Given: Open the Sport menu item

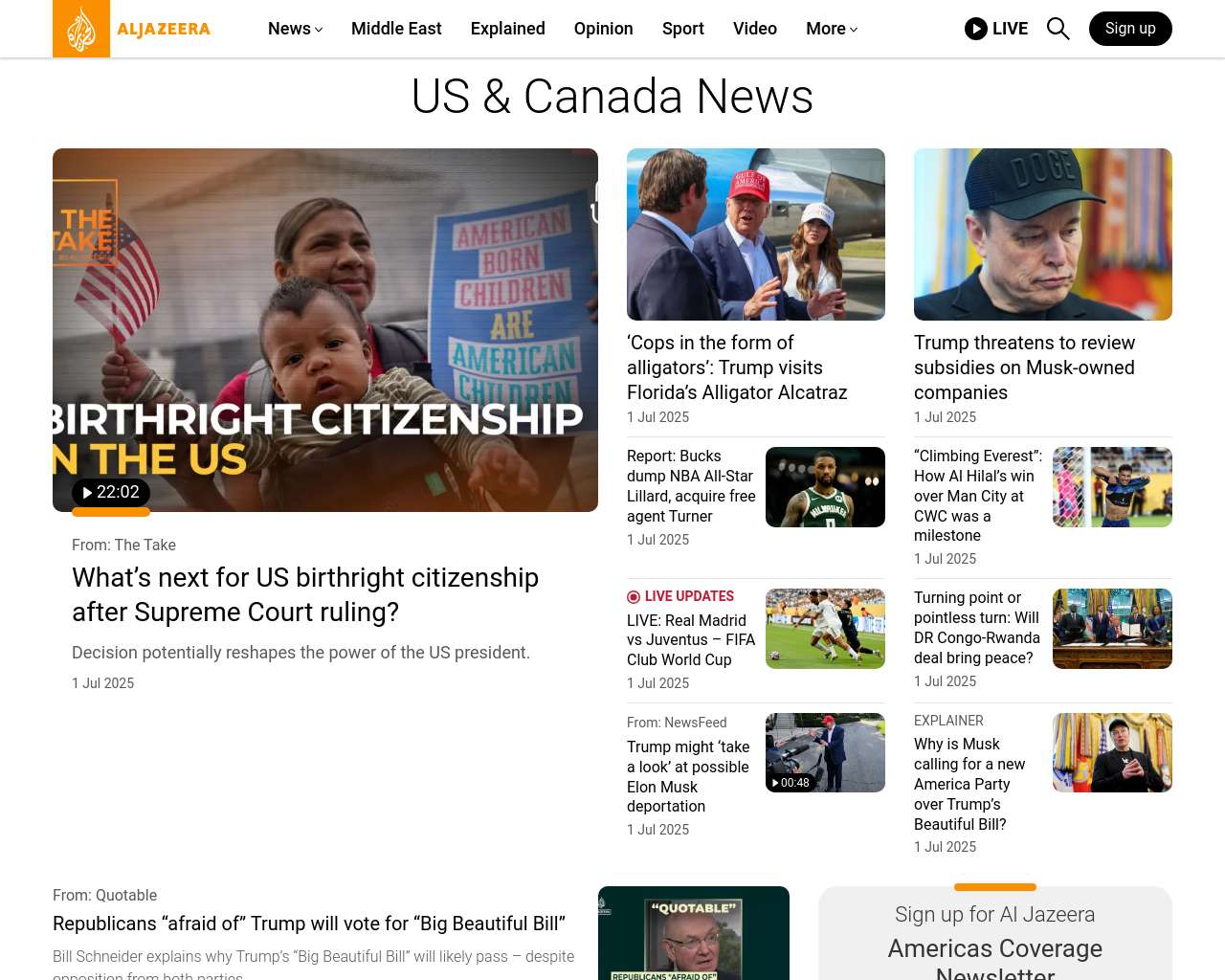Looking at the screenshot, I should tap(683, 29).
